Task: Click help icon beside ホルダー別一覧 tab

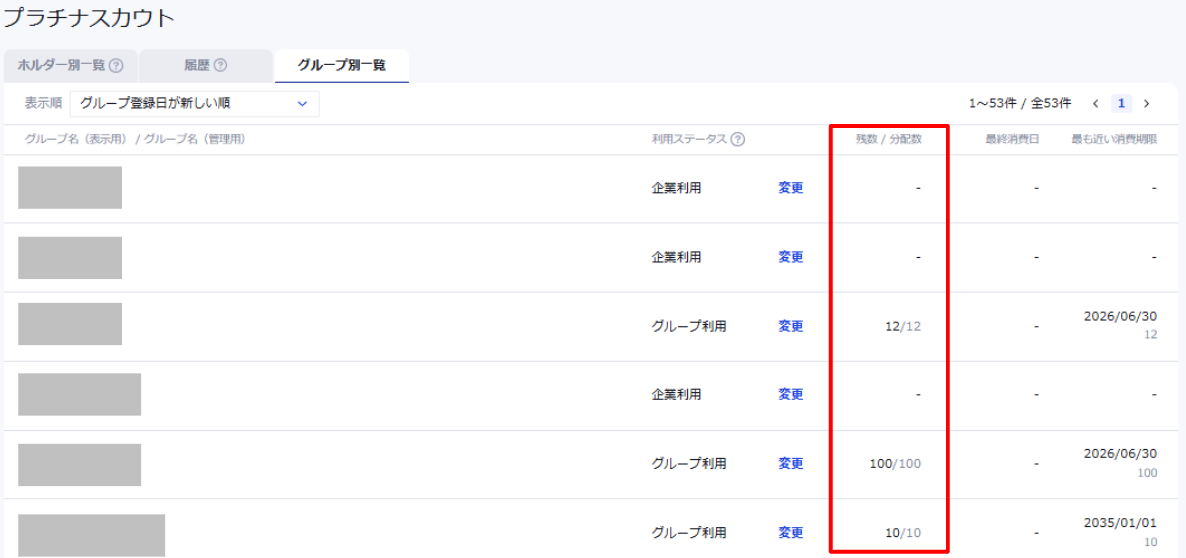Action: coord(116,66)
